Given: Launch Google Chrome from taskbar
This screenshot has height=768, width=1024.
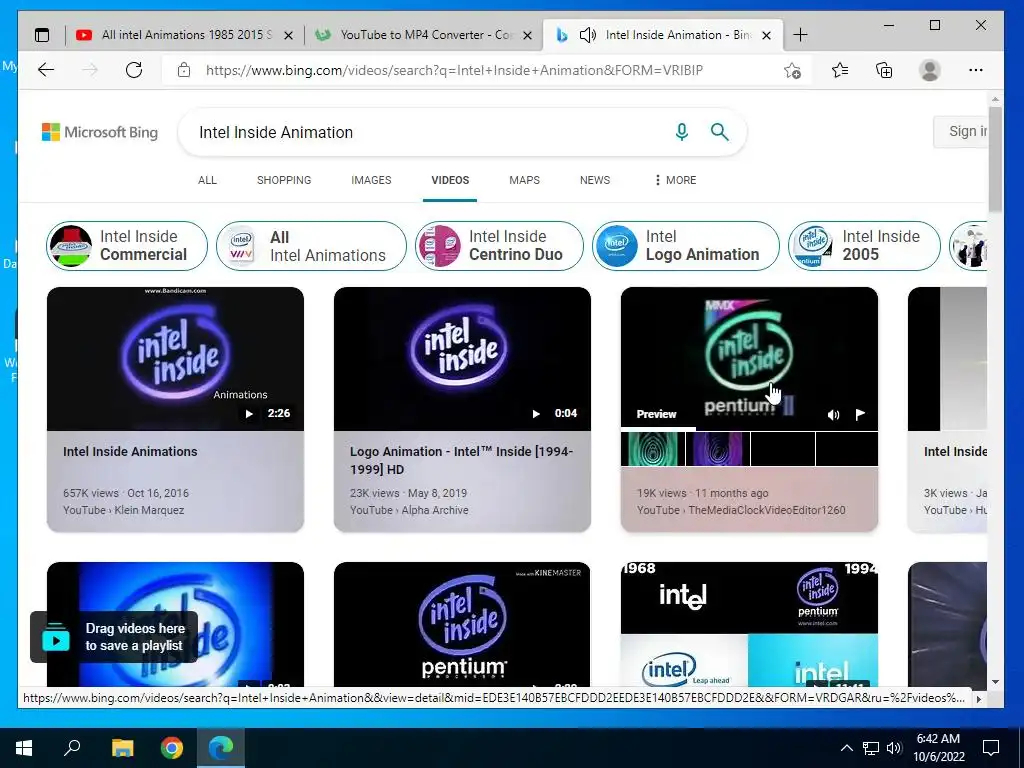Looking at the screenshot, I should pos(172,748).
